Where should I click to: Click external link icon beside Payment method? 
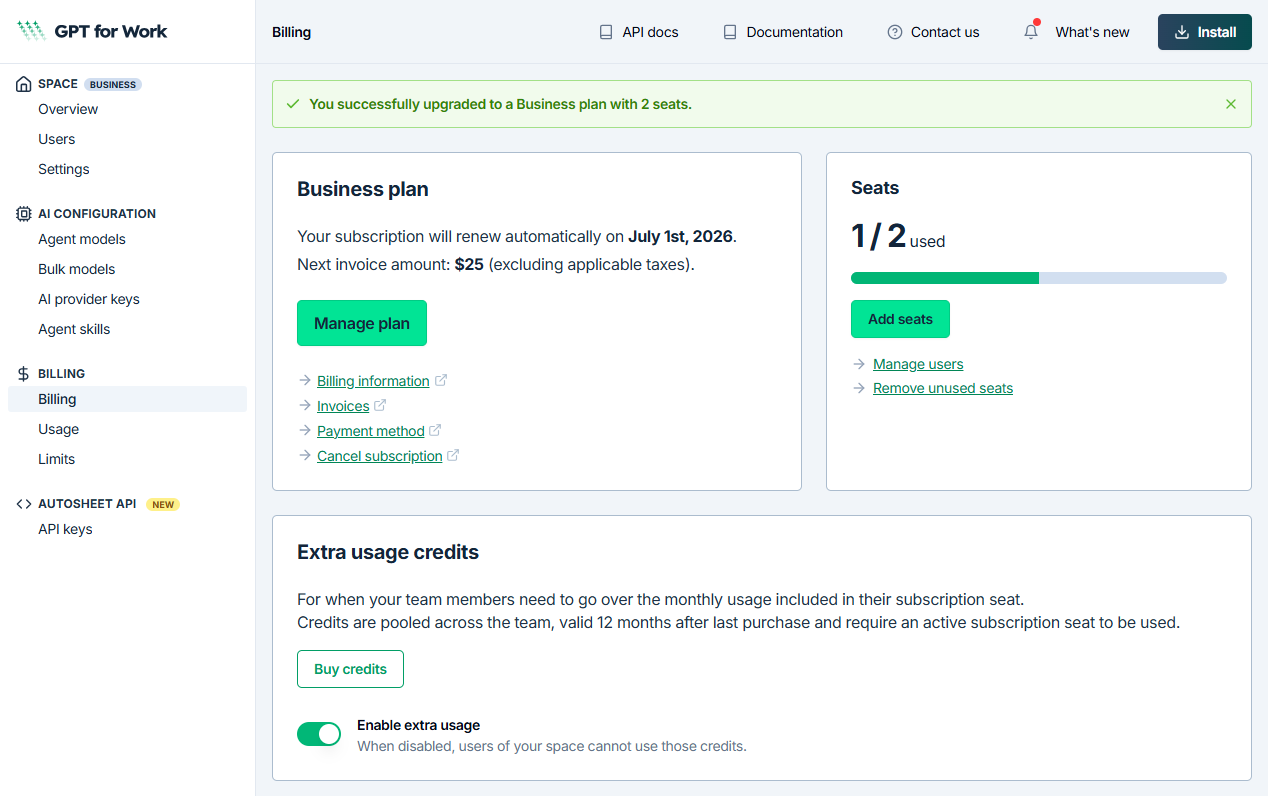coord(435,430)
